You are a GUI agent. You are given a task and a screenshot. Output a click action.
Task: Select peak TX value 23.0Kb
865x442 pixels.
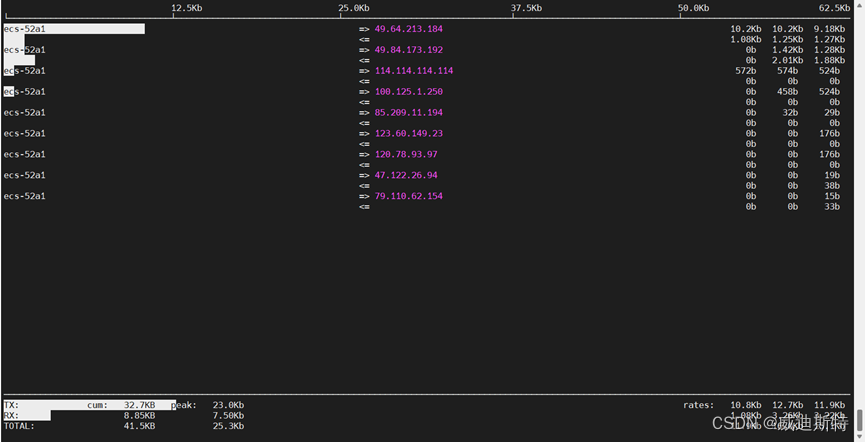pos(228,405)
